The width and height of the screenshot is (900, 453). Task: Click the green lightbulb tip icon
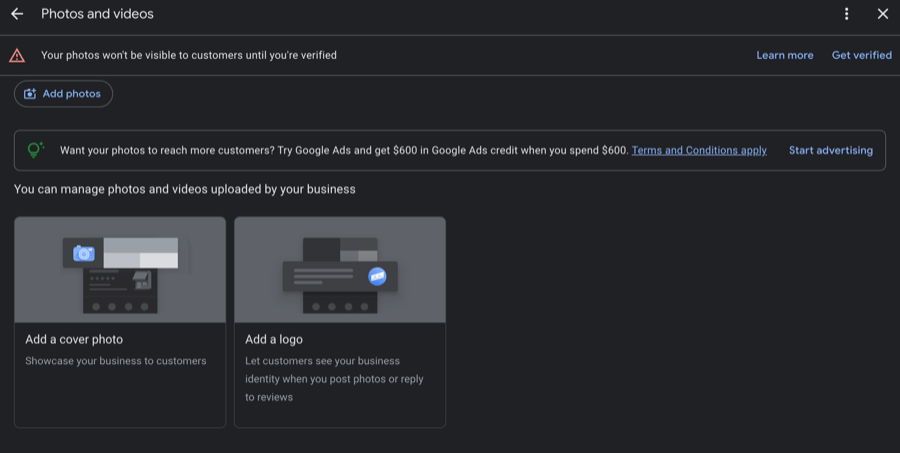coord(36,150)
